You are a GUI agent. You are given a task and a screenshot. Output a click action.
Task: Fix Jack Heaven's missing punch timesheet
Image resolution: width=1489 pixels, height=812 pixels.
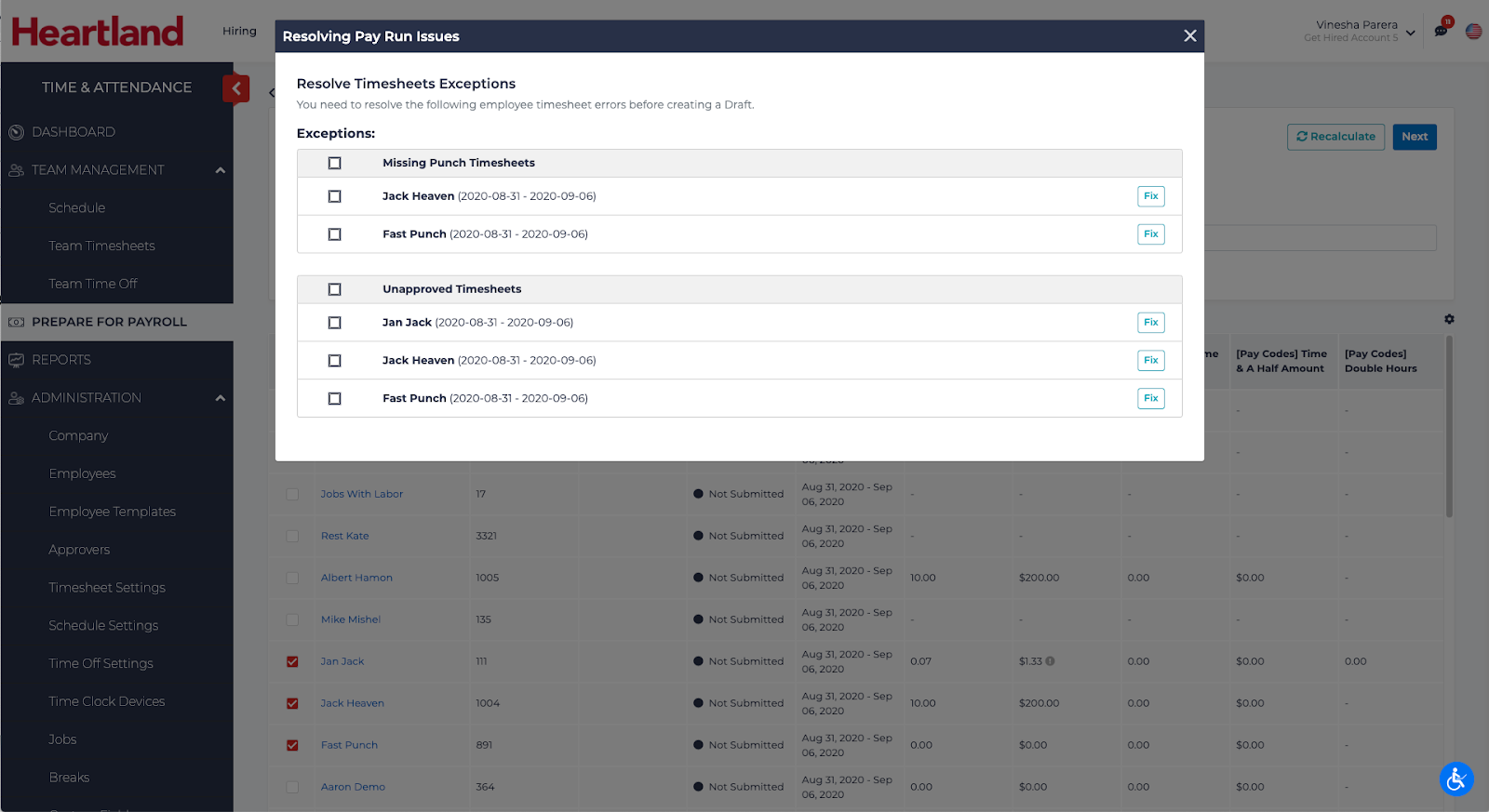[x=1150, y=196]
